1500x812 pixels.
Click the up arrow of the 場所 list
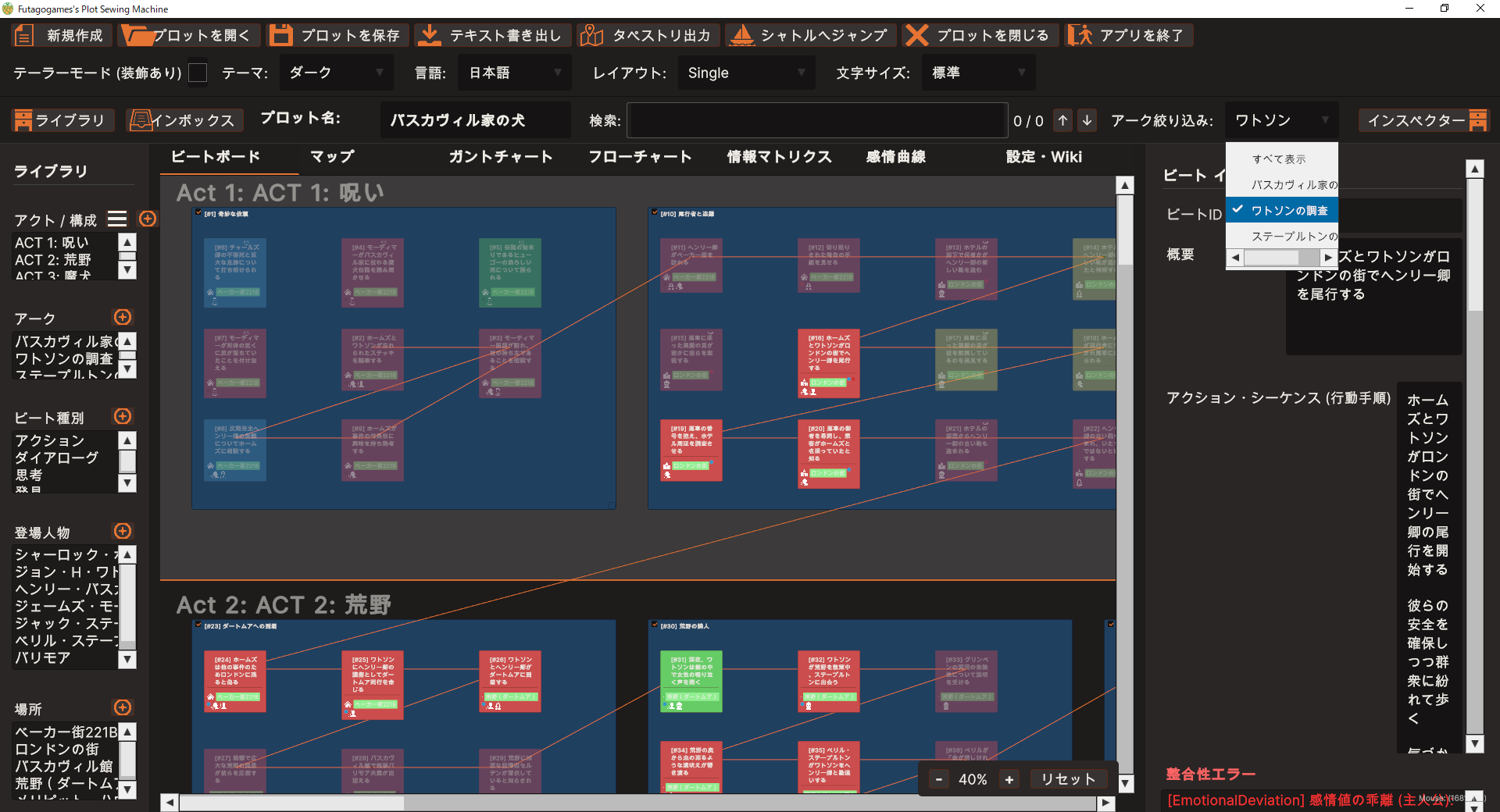point(127,732)
